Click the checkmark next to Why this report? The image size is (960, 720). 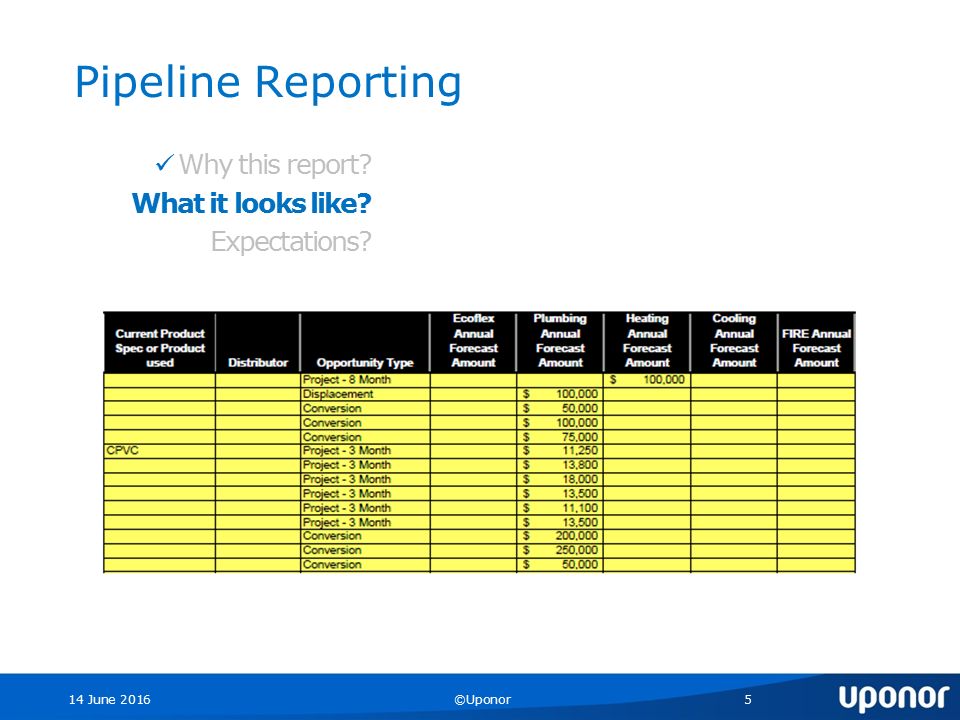[x=165, y=163]
